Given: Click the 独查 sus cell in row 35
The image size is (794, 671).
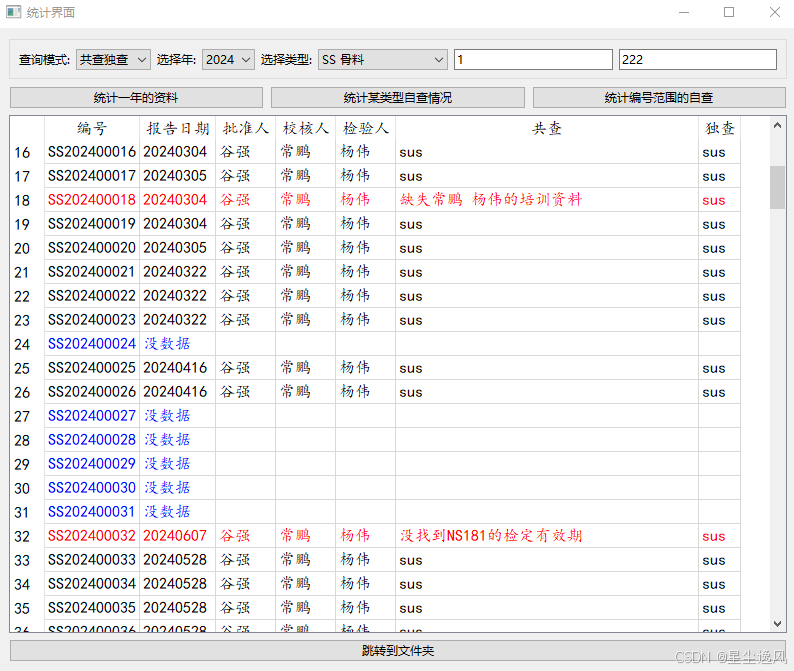Looking at the screenshot, I should pos(720,608).
